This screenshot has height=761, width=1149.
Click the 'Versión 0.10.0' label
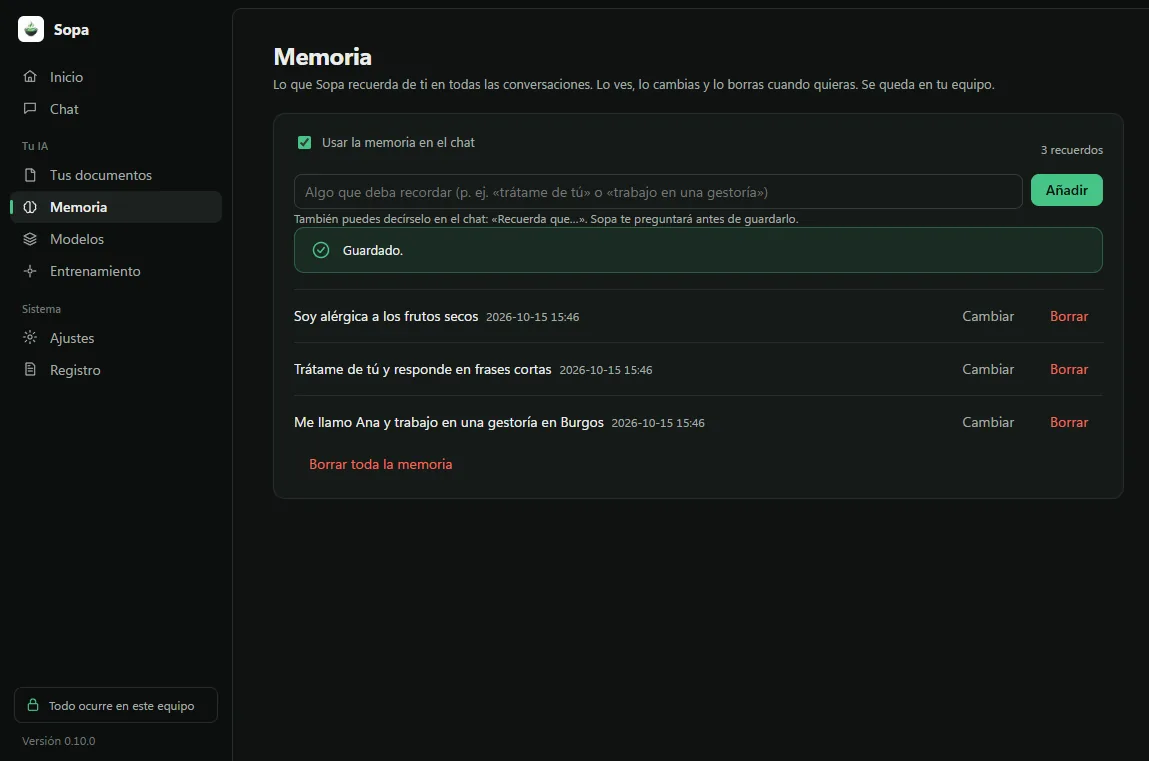[59, 741]
